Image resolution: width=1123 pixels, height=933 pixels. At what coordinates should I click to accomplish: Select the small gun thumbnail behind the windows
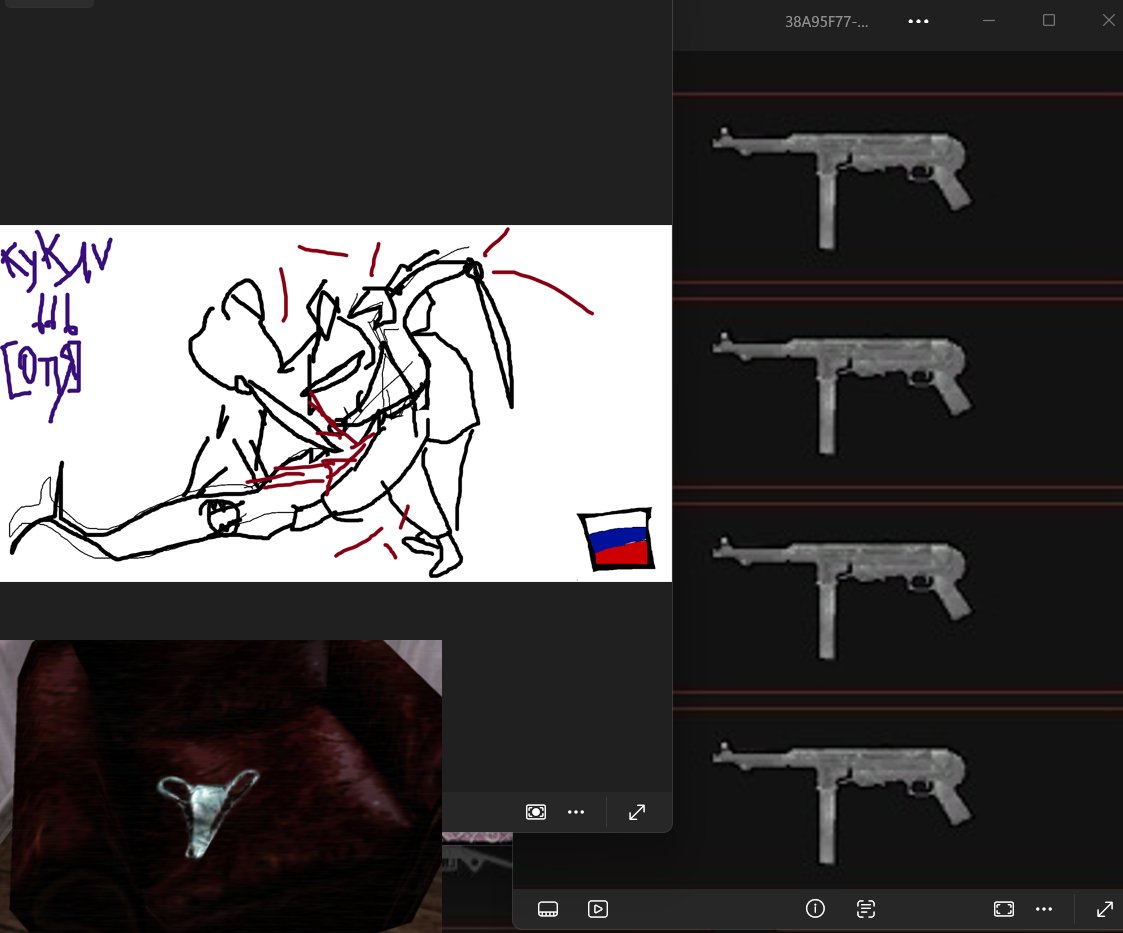click(x=477, y=859)
